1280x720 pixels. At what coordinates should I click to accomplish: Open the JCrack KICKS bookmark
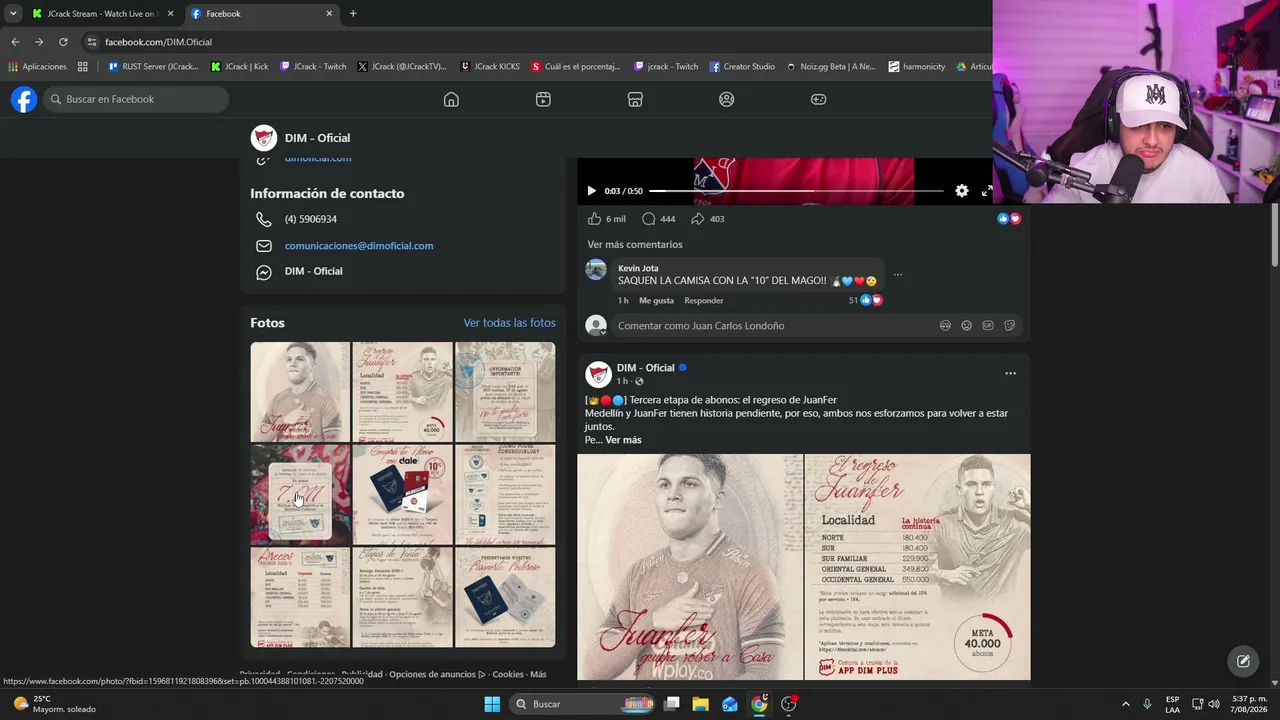coord(490,67)
